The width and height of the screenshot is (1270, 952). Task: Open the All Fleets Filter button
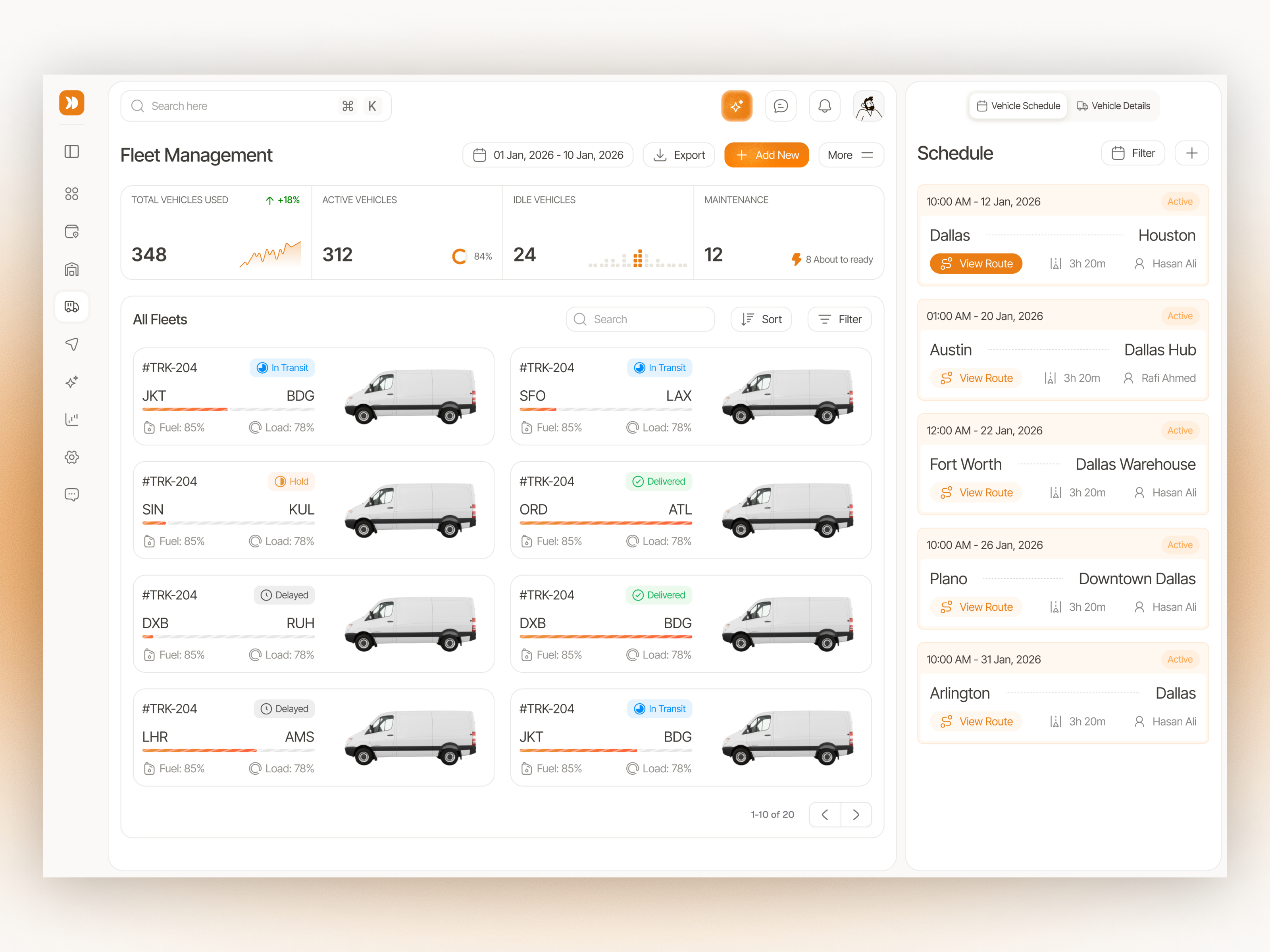pos(839,320)
